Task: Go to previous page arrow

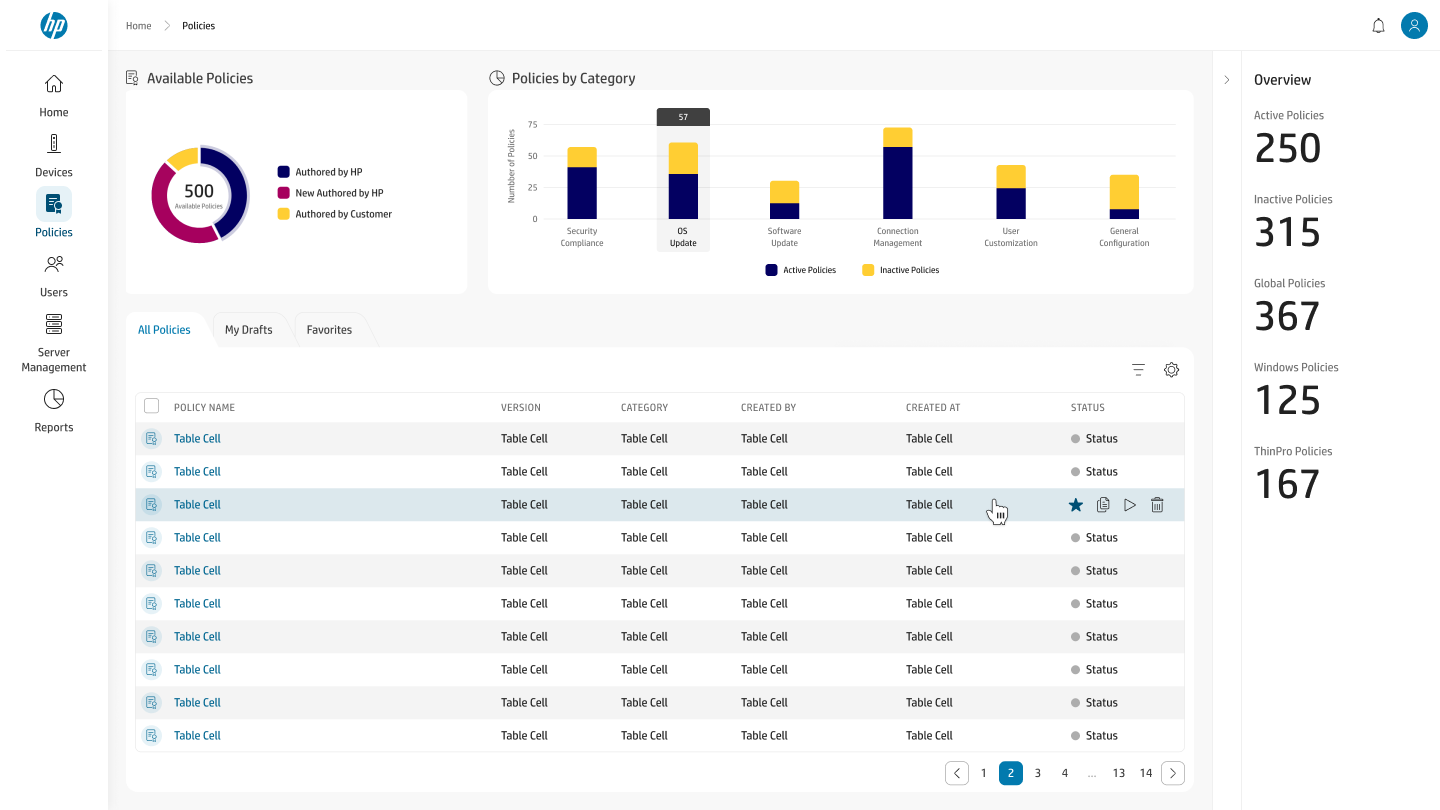Action: pyautogui.click(x=957, y=773)
